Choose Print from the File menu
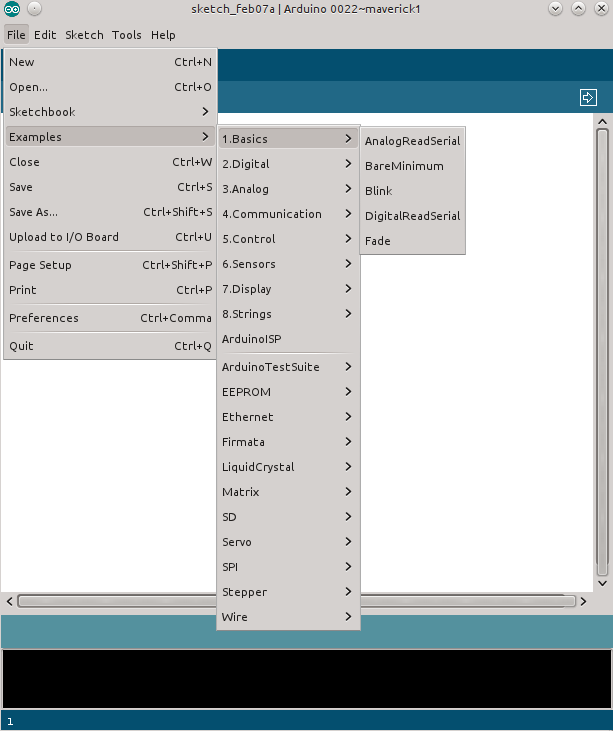This screenshot has height=731, width=613. pos(110,290)
